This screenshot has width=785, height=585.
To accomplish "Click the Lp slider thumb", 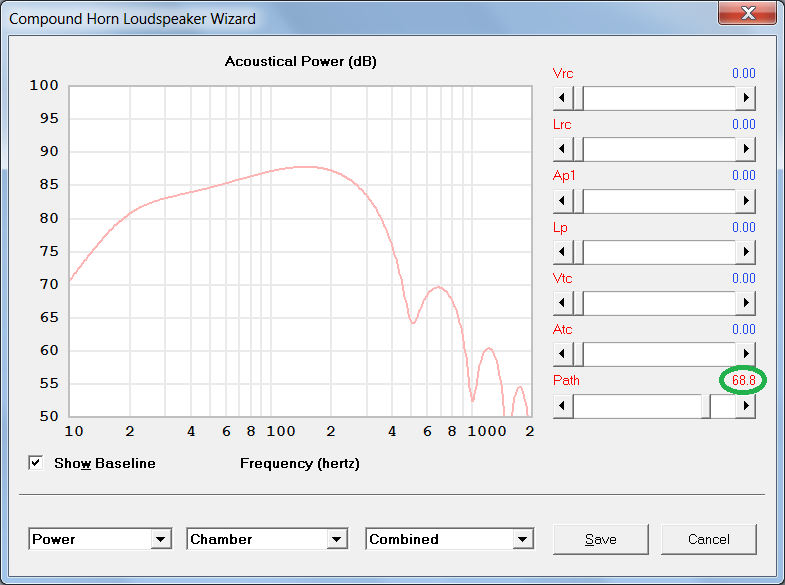I will tap(578, 252).
